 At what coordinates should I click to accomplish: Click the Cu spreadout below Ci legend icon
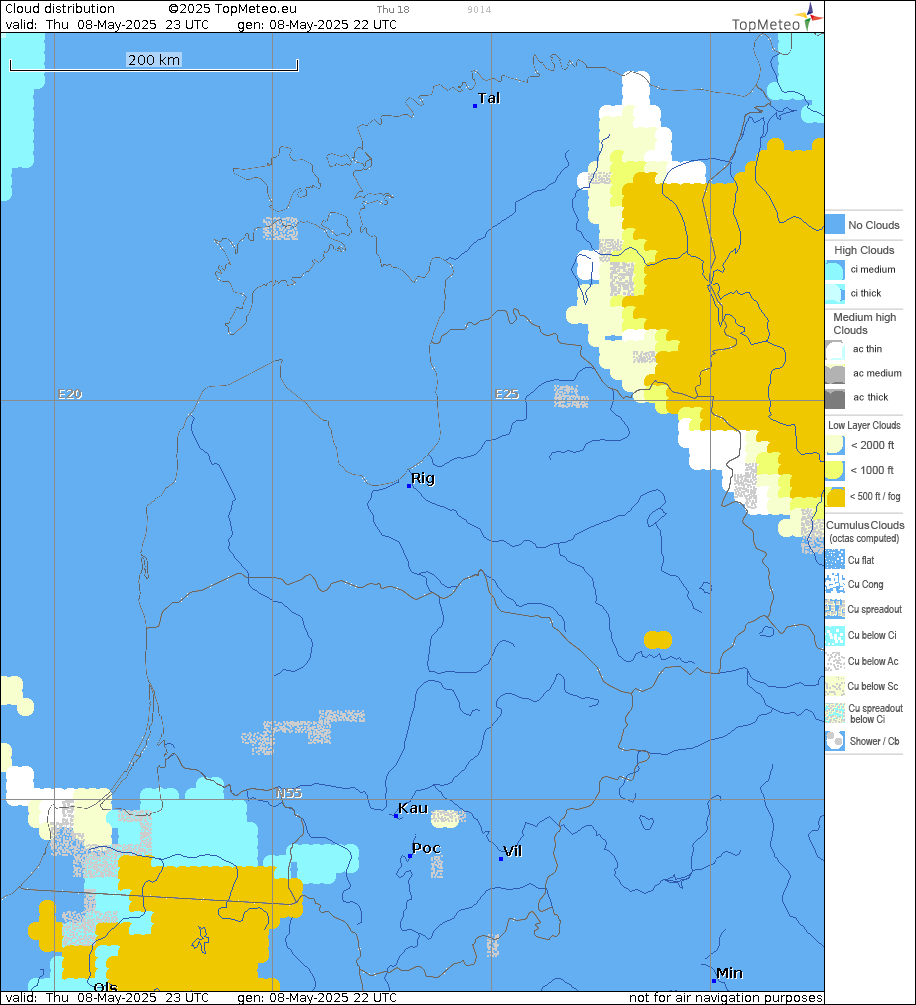click(835, 713)
